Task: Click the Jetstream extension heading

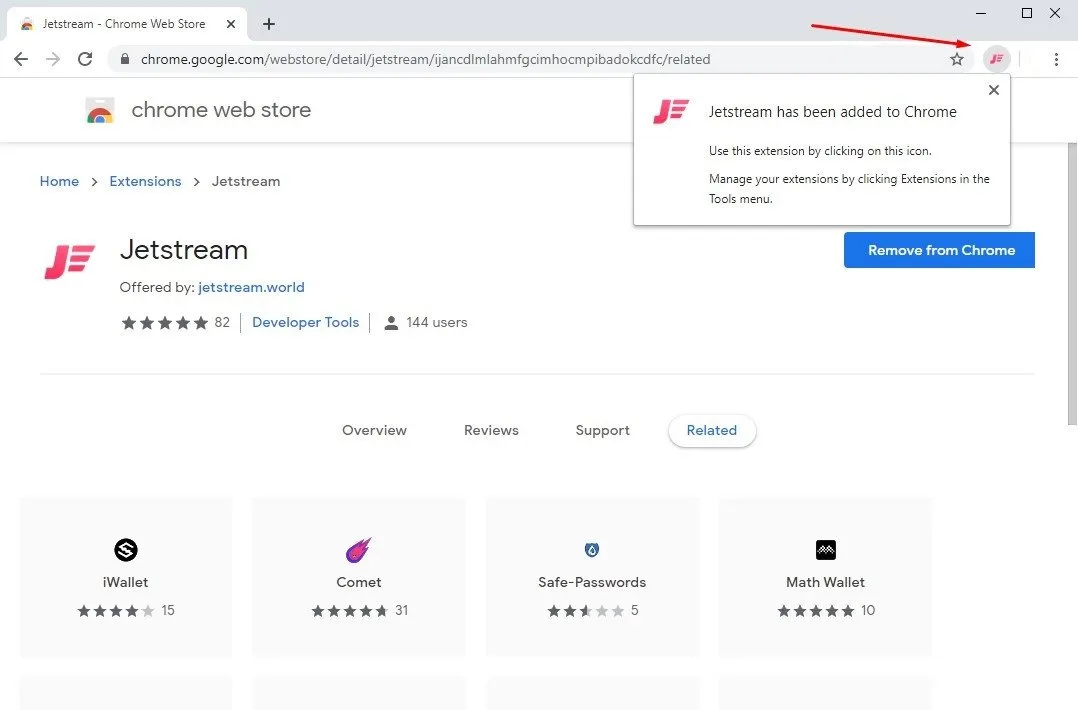Action: (184, 249)
